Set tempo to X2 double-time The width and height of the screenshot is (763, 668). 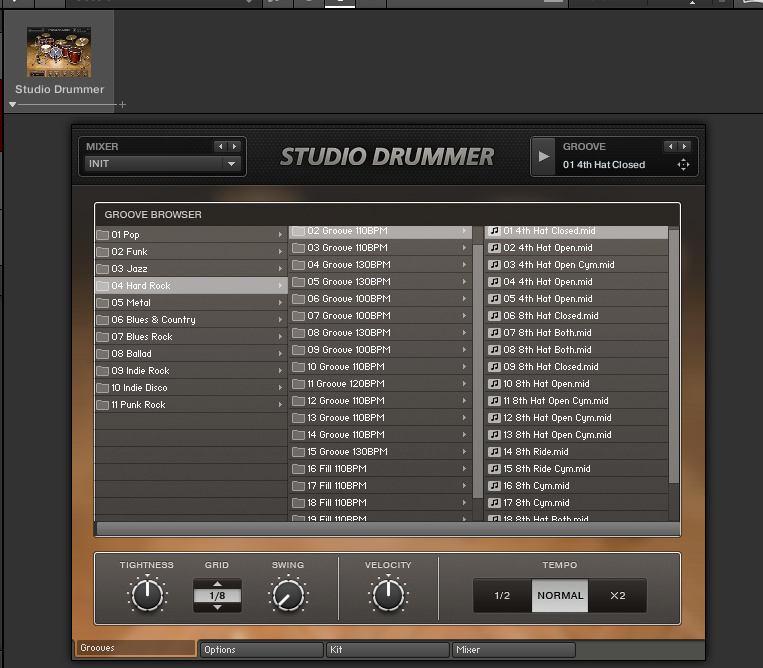click(x=618, y=596)
